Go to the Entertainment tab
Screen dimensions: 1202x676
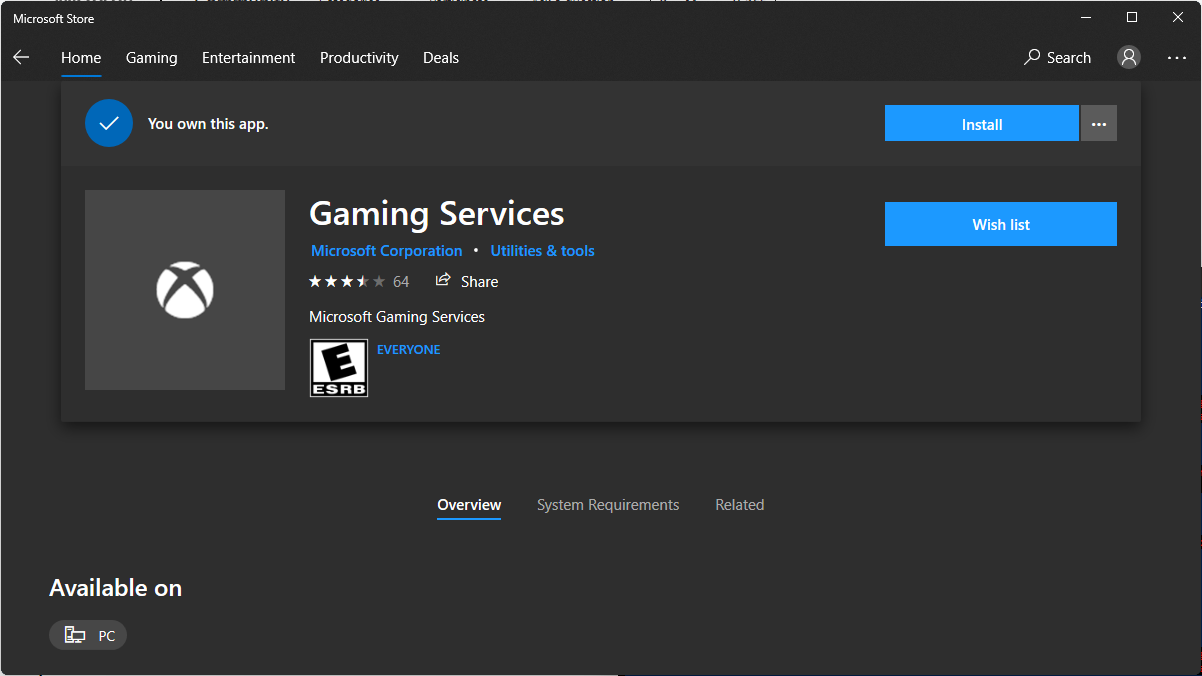pyautogui.click(x=249, y=58)
